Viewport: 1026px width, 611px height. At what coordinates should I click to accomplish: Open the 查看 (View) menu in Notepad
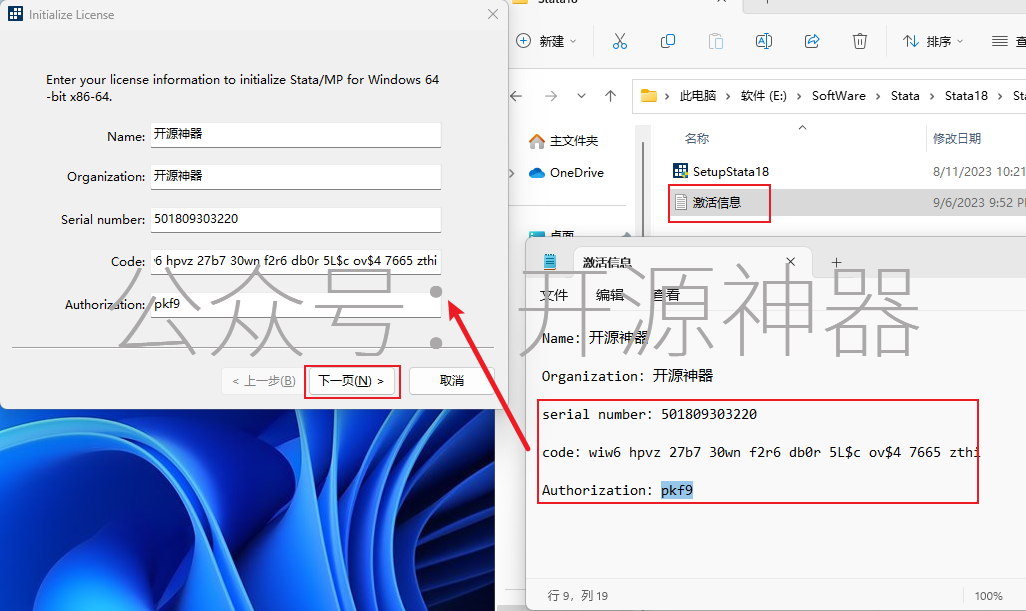(666, 295)
